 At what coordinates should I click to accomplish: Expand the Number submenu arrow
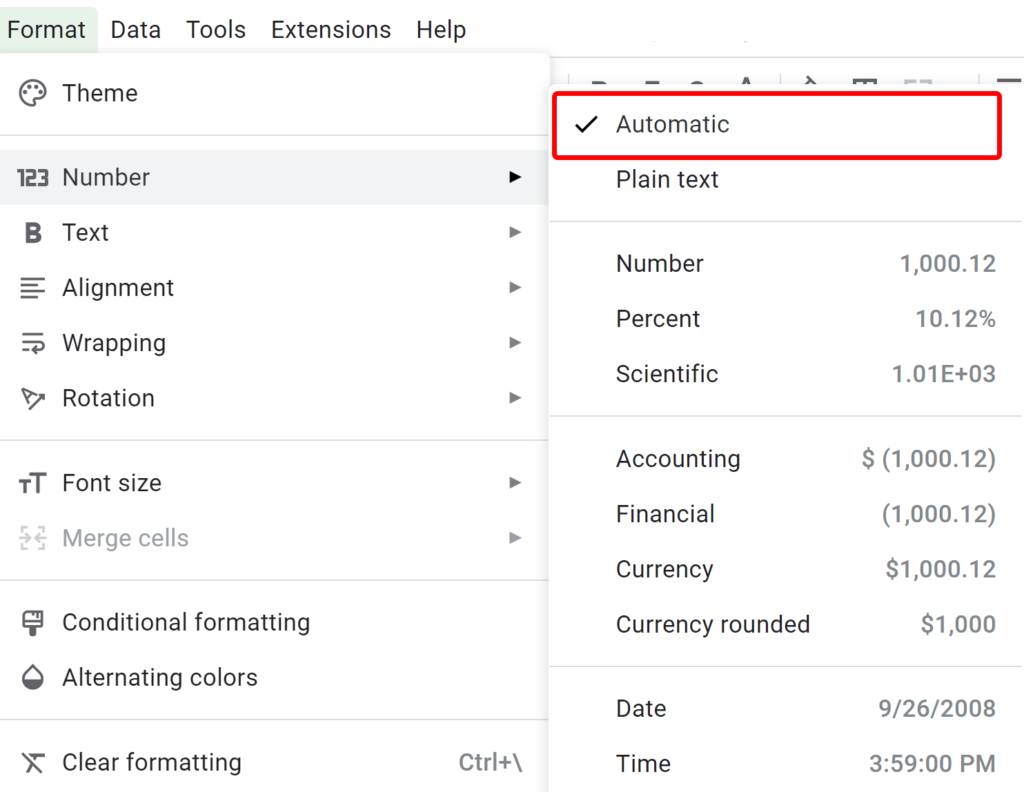coord(514,177)
